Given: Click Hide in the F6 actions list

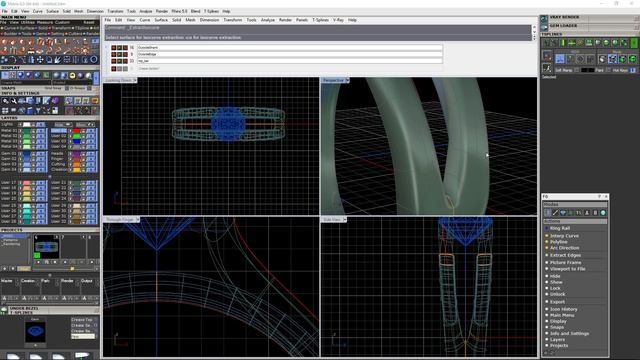Looking at the screenshot, I should pyautogui.click(x=555, y=276).
